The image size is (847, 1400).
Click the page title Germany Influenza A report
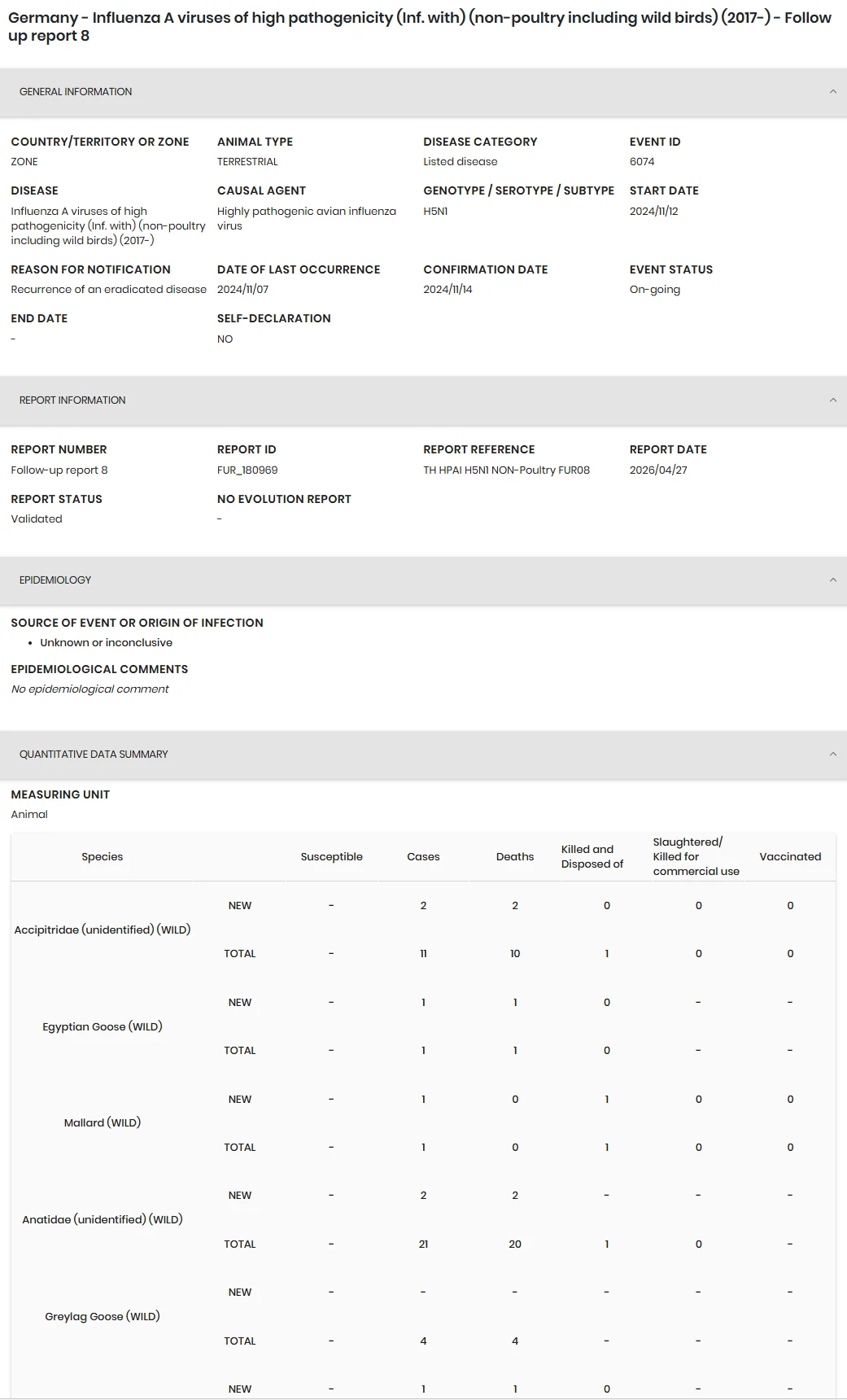pyautogui.click(x=420, y=27)
